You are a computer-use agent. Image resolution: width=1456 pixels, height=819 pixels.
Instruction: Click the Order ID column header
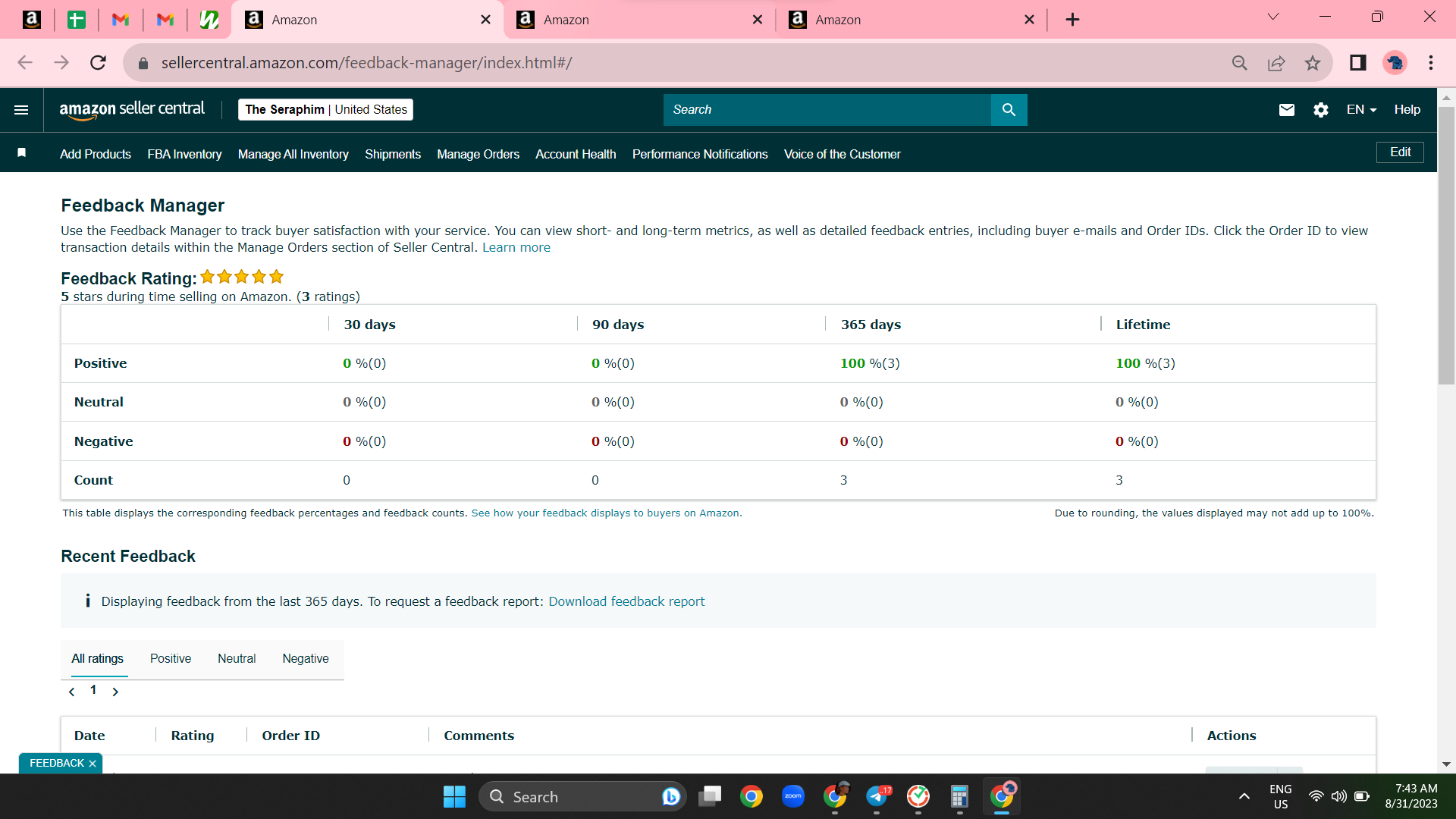(x=291, y=736)
